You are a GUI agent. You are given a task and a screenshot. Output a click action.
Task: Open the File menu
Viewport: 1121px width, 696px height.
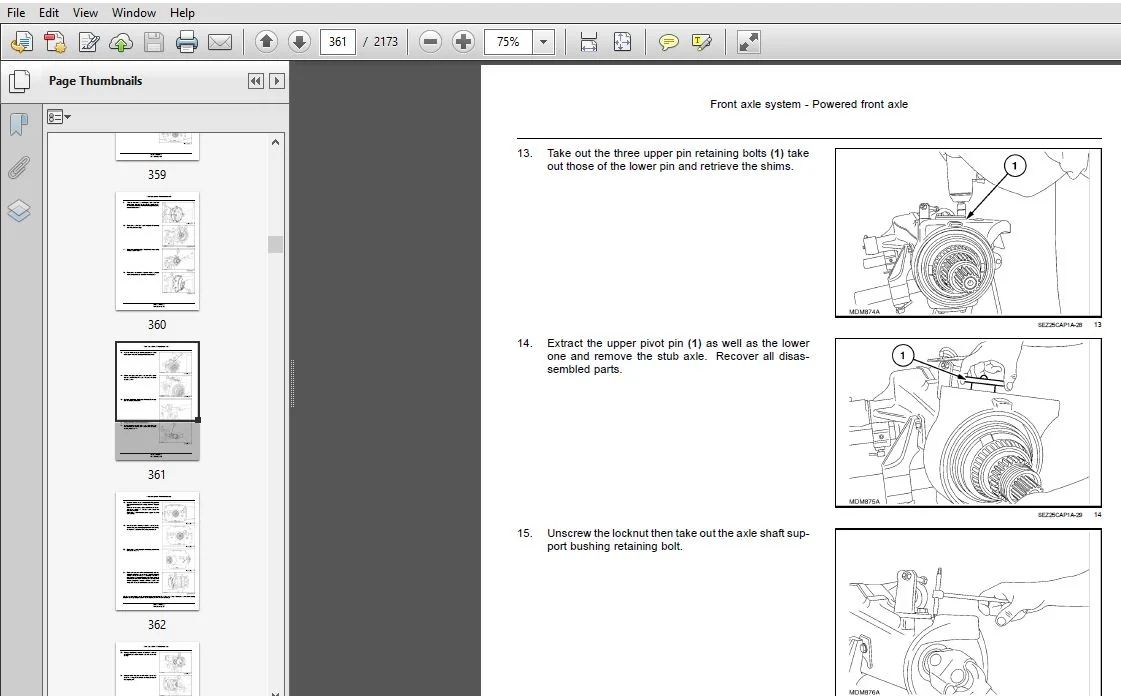tap(16, 12)
